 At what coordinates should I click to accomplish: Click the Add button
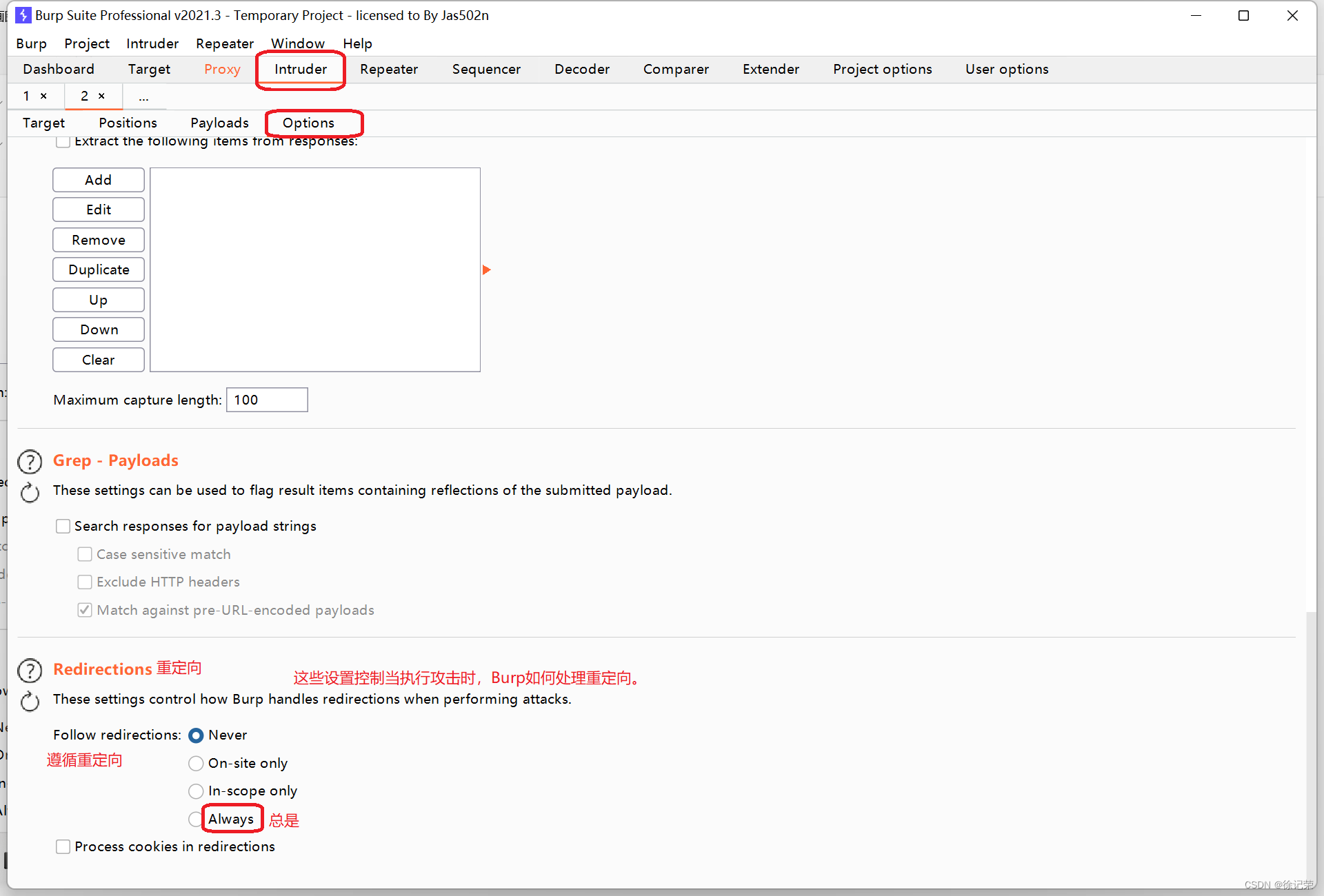(x=99, y=180)
